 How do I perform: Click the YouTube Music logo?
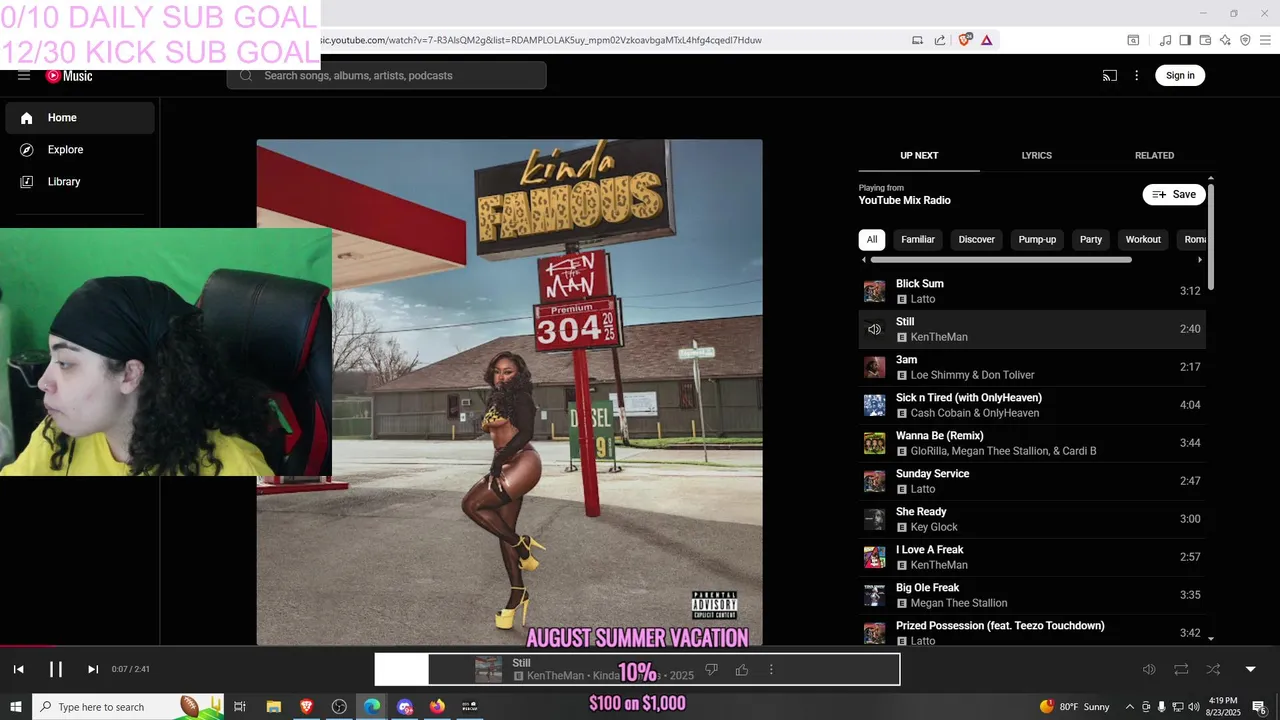(69, 76)
